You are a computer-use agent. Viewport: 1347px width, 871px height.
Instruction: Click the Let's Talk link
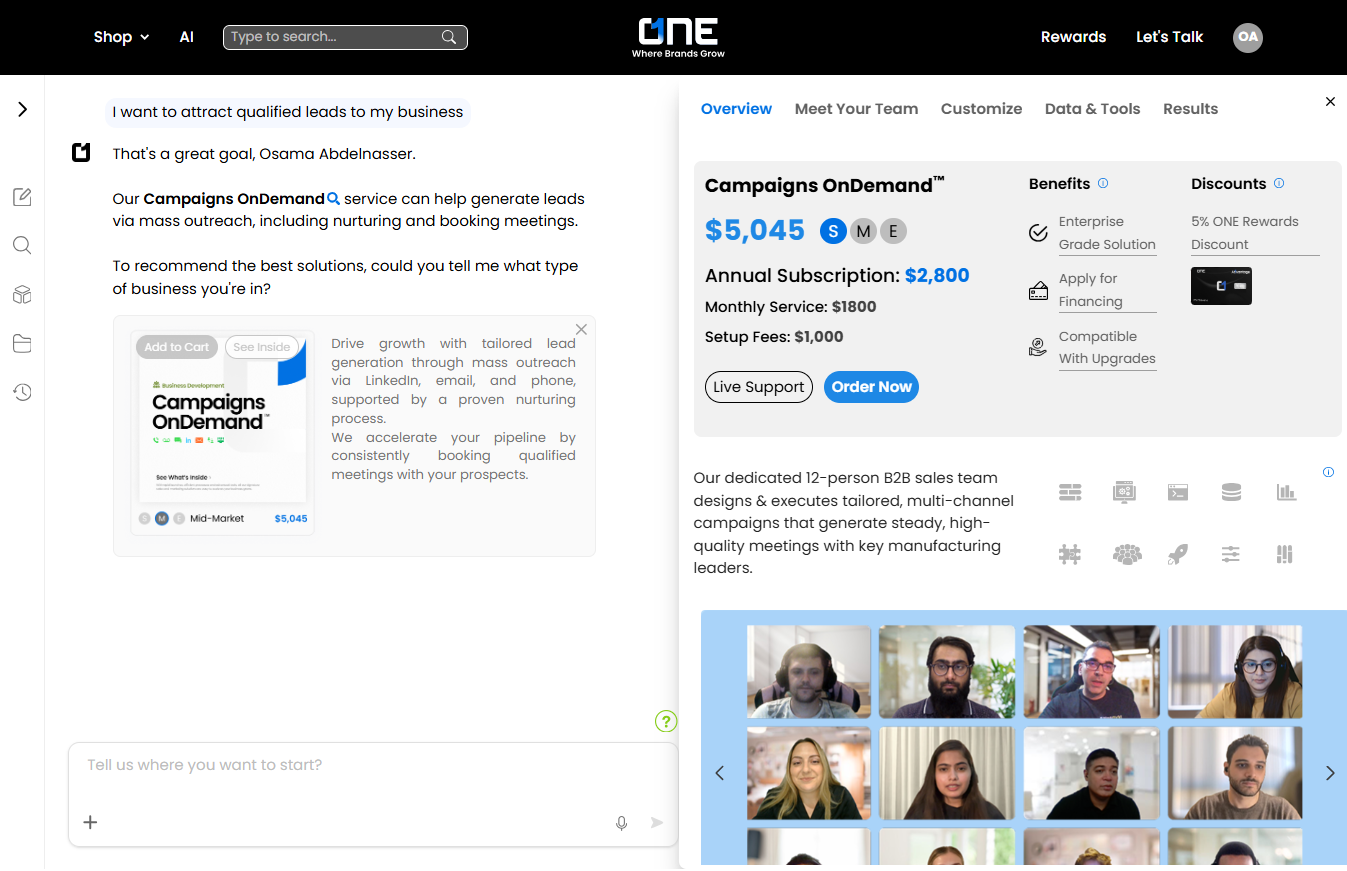tap(1169, 37)
